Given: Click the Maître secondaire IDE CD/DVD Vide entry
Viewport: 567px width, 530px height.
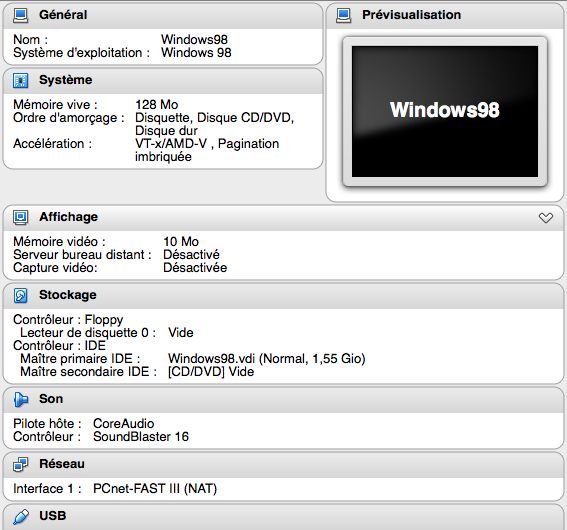Looking at the screenshot, I should (211, 372).
